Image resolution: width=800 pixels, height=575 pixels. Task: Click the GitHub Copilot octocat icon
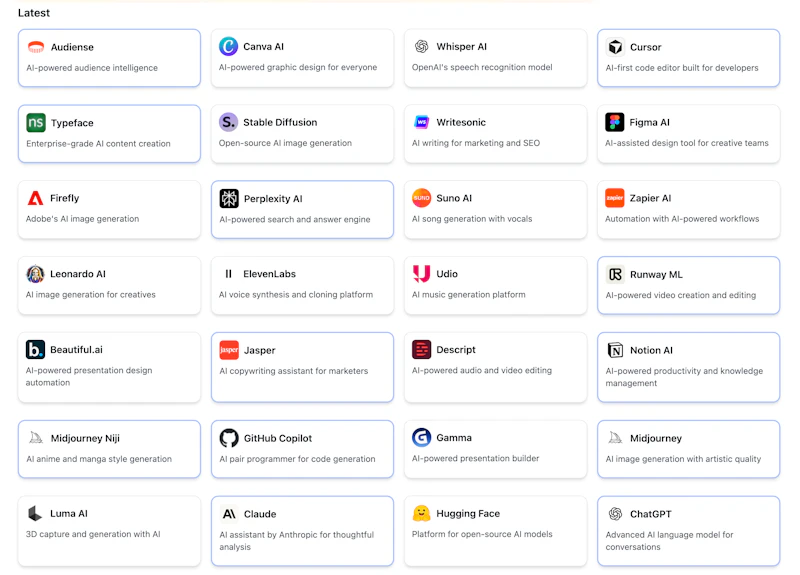(229, 438)
